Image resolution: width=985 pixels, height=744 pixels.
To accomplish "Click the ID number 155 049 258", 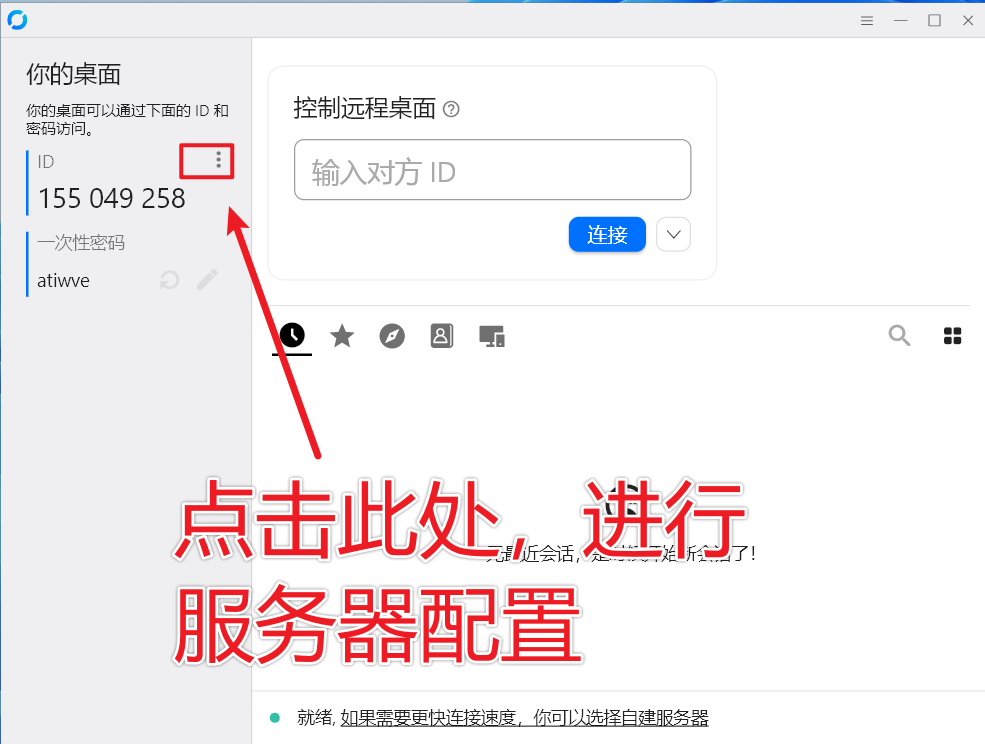I will 111,199.
